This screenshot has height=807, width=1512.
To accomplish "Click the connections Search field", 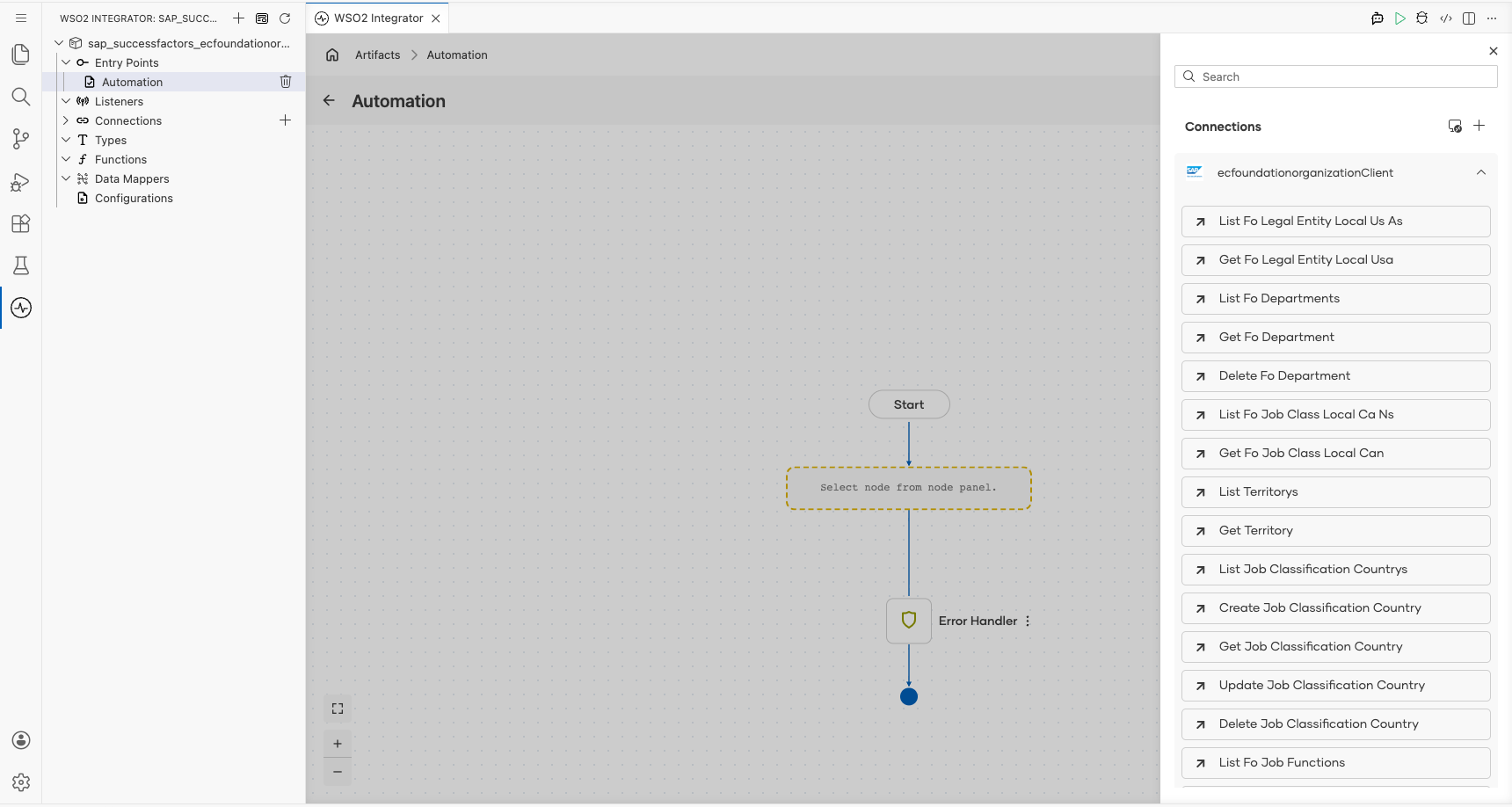I will tap(1336, 76).
